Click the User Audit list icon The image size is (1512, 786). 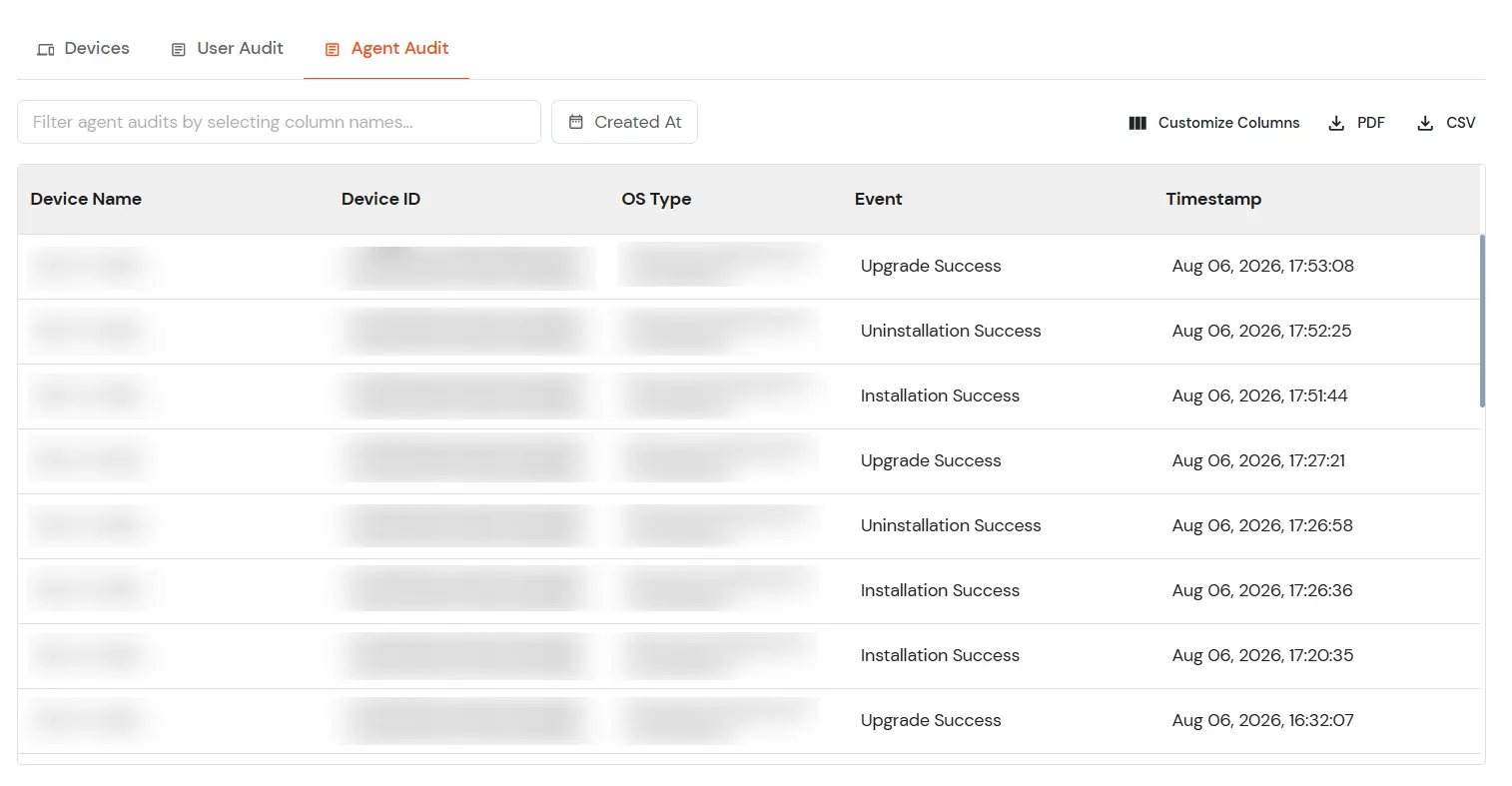179,49
